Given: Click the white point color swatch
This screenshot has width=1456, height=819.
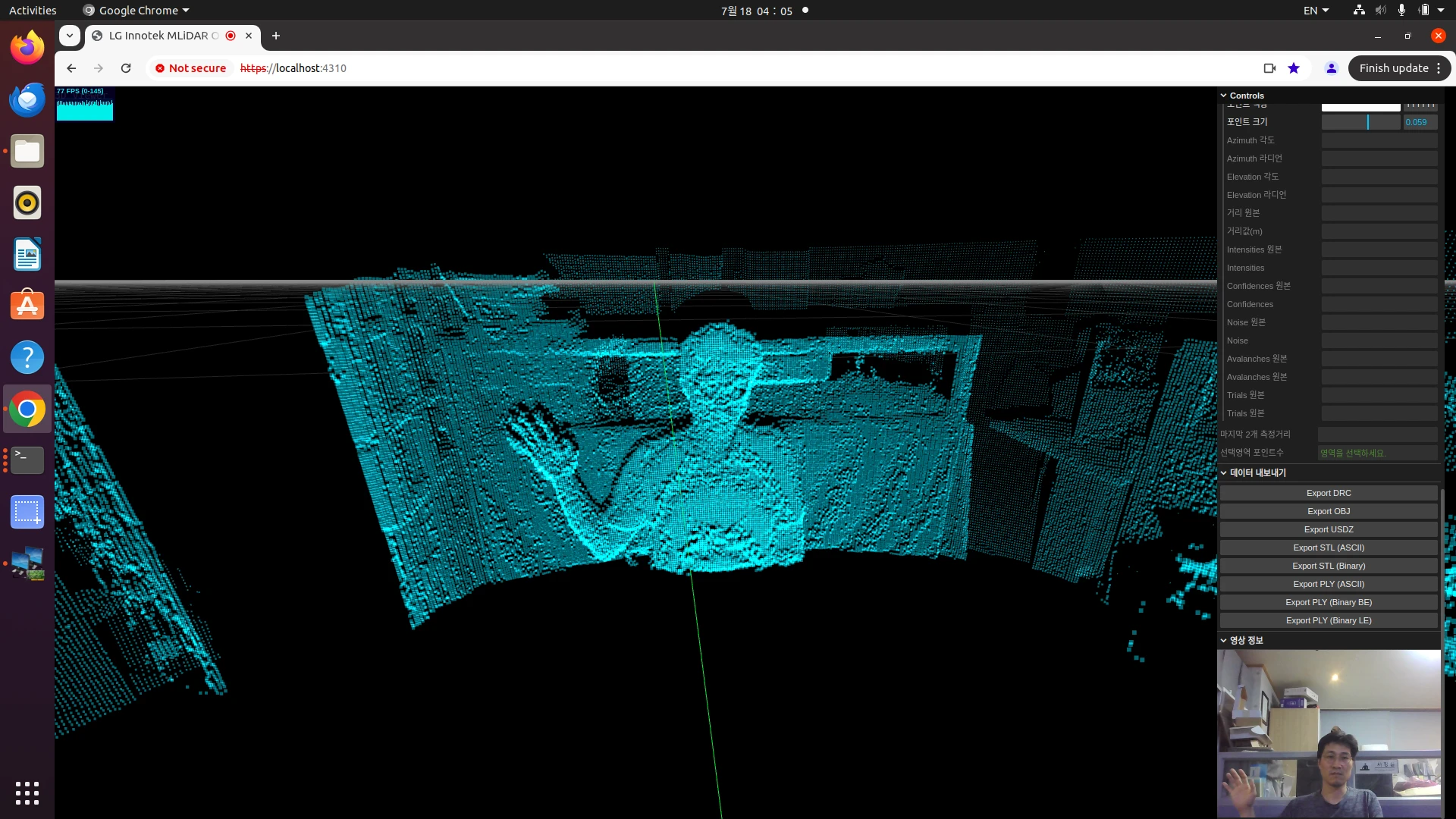Looking at the screenshot, I should [x=1360, y=107].
